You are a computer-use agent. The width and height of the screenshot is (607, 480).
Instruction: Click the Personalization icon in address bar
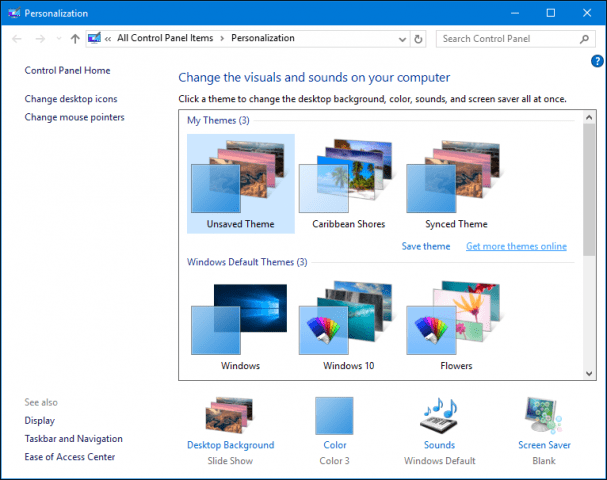pos(94,38)
